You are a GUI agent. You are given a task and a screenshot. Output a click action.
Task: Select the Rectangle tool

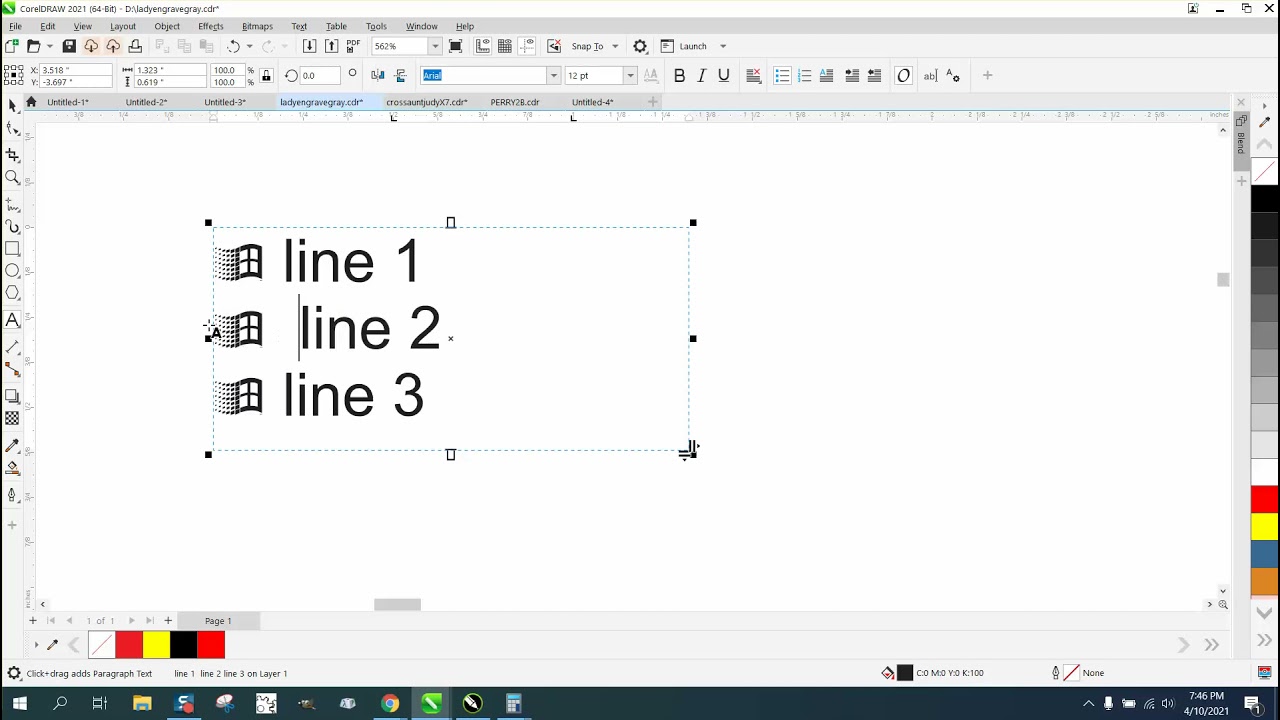(12, 249)
